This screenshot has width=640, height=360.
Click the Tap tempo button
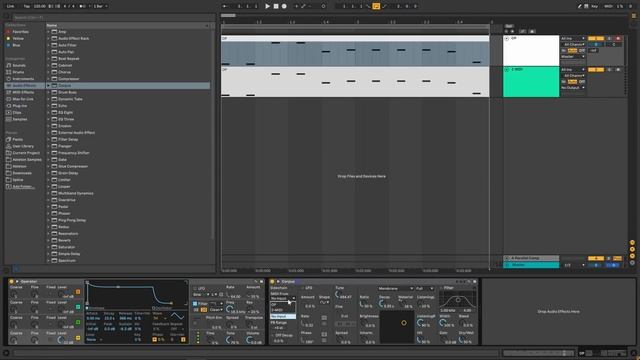[x=27, y=6]
